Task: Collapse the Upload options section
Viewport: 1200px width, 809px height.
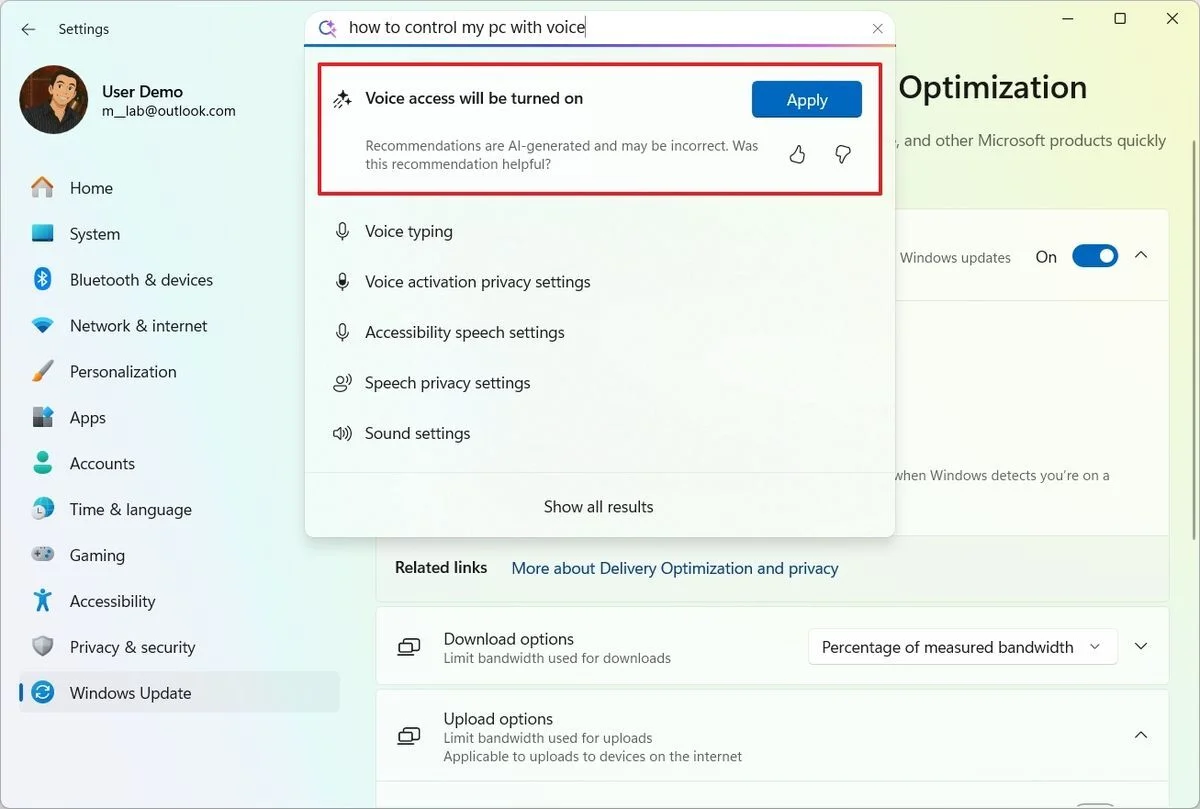Action: [x=1141, y=736]
